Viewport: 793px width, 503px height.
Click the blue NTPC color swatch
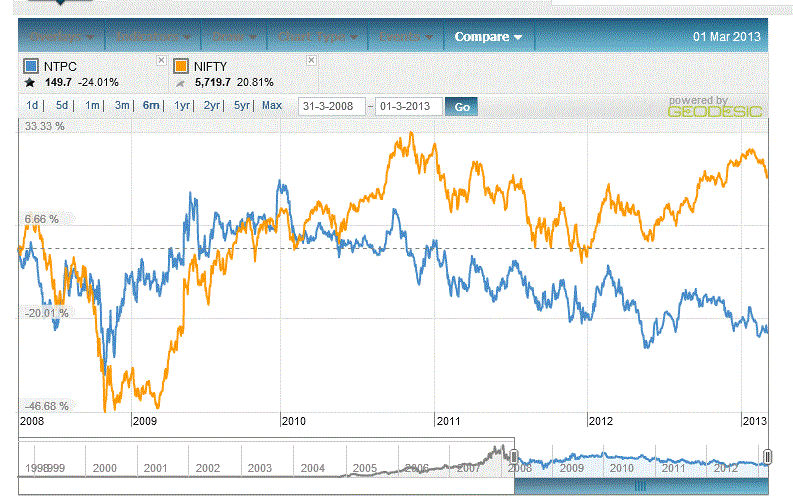[31, 66]
